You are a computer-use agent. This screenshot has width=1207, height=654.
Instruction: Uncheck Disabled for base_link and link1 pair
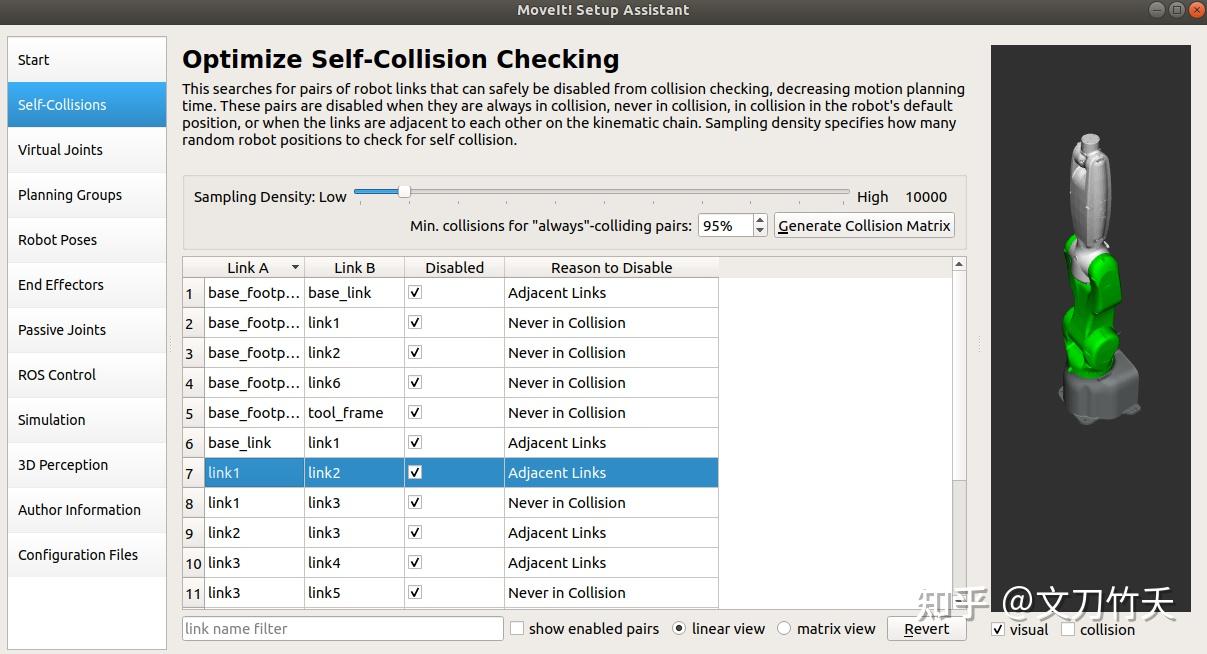coord(415,442)
